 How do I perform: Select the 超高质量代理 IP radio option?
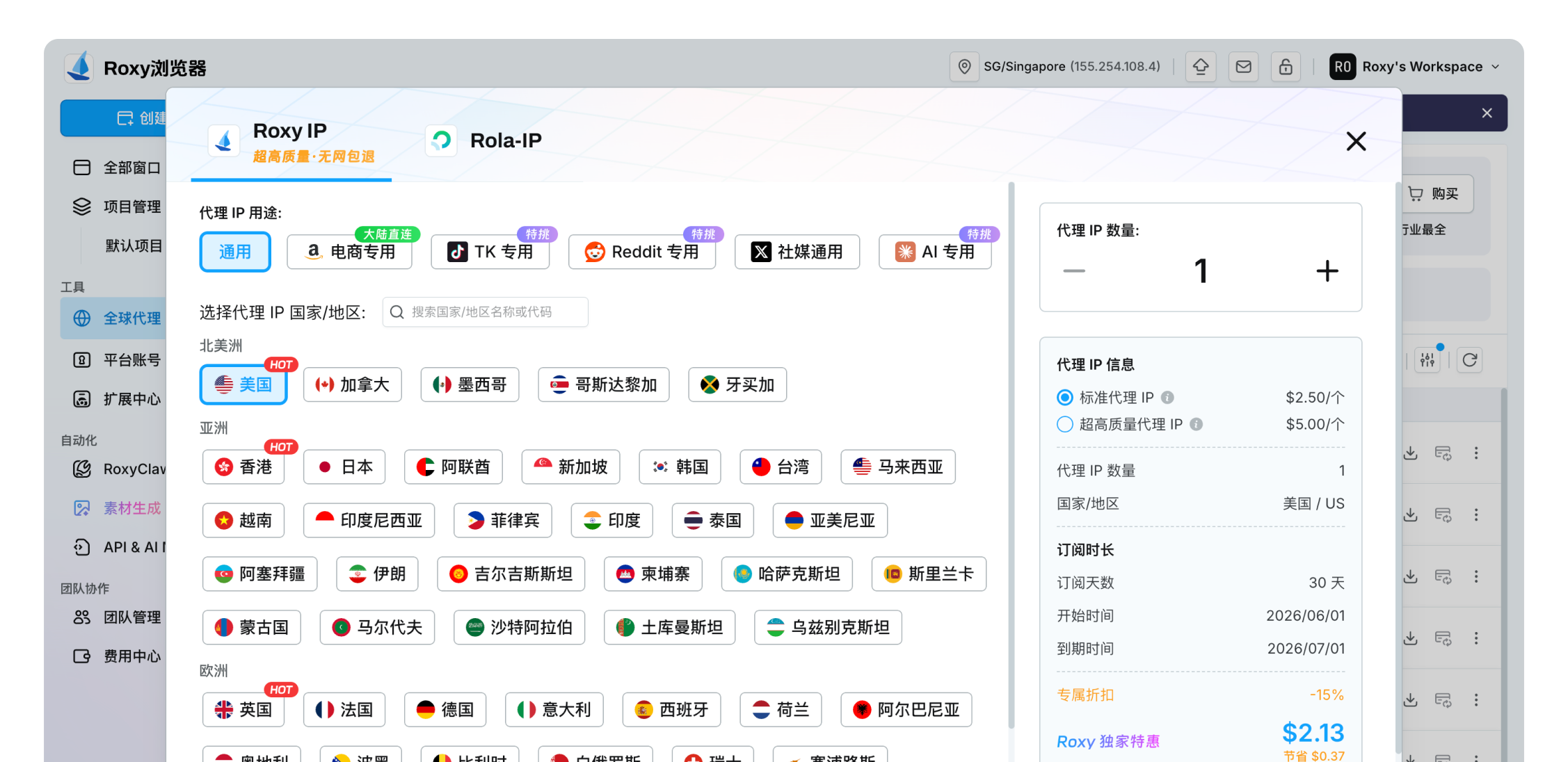[x=1065, y=424]
